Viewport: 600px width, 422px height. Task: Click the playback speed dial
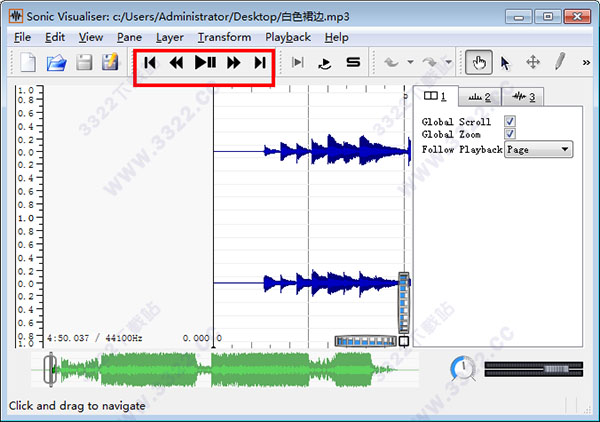463,368
